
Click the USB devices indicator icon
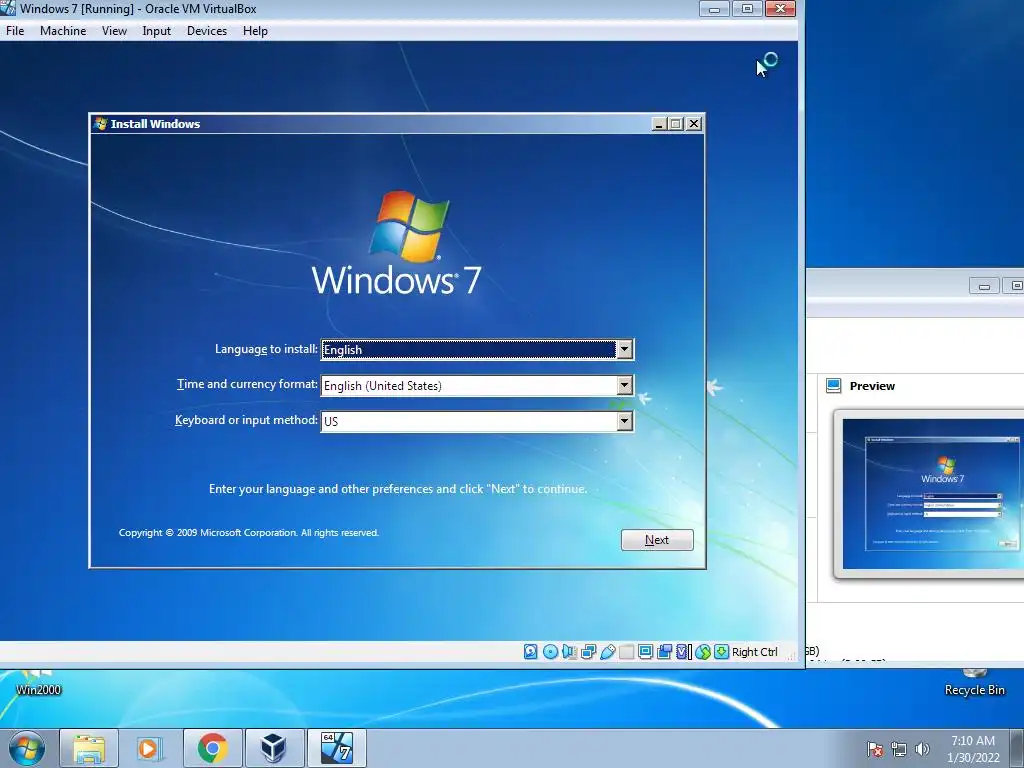(607, 652)
